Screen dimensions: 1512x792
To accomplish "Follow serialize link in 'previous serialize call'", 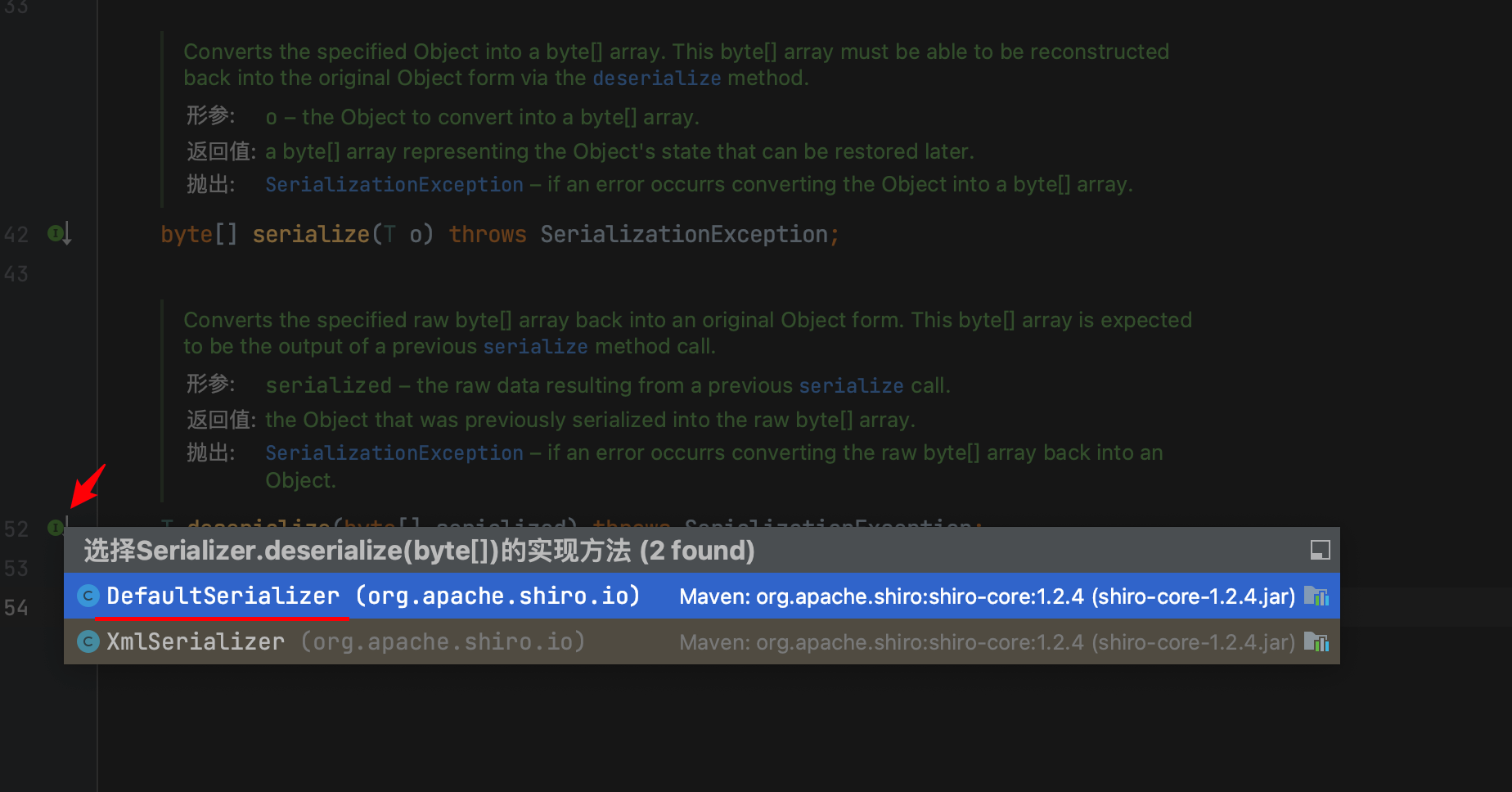I will (851, 386).
